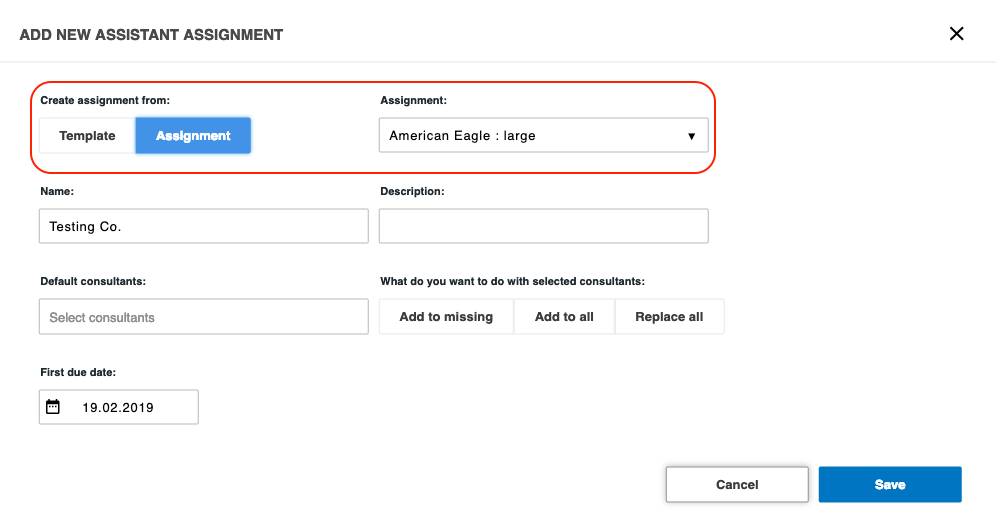
Task: Expand the American Eagle : large dropdown
Action: click(x=543, y=136)
